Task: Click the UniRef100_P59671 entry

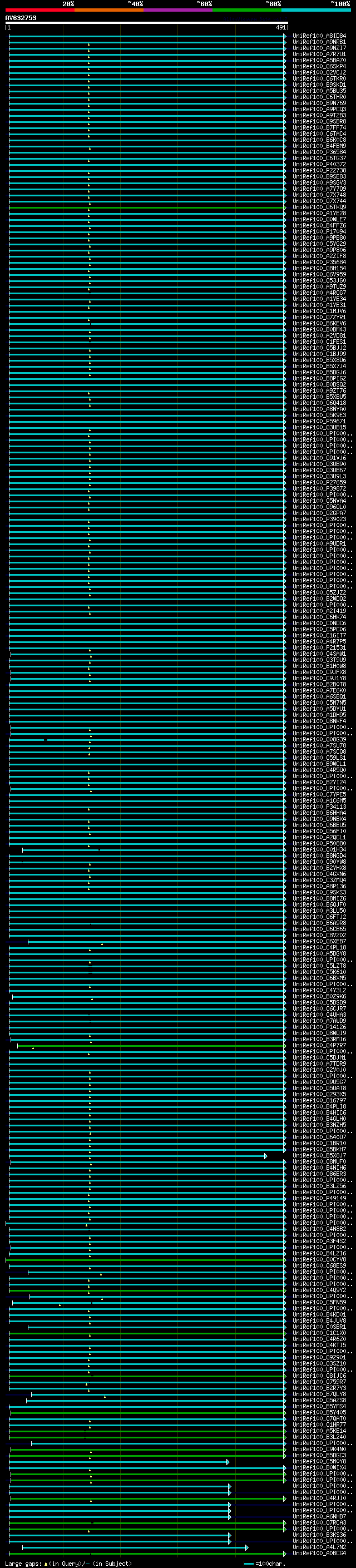Action: point(319,421)
